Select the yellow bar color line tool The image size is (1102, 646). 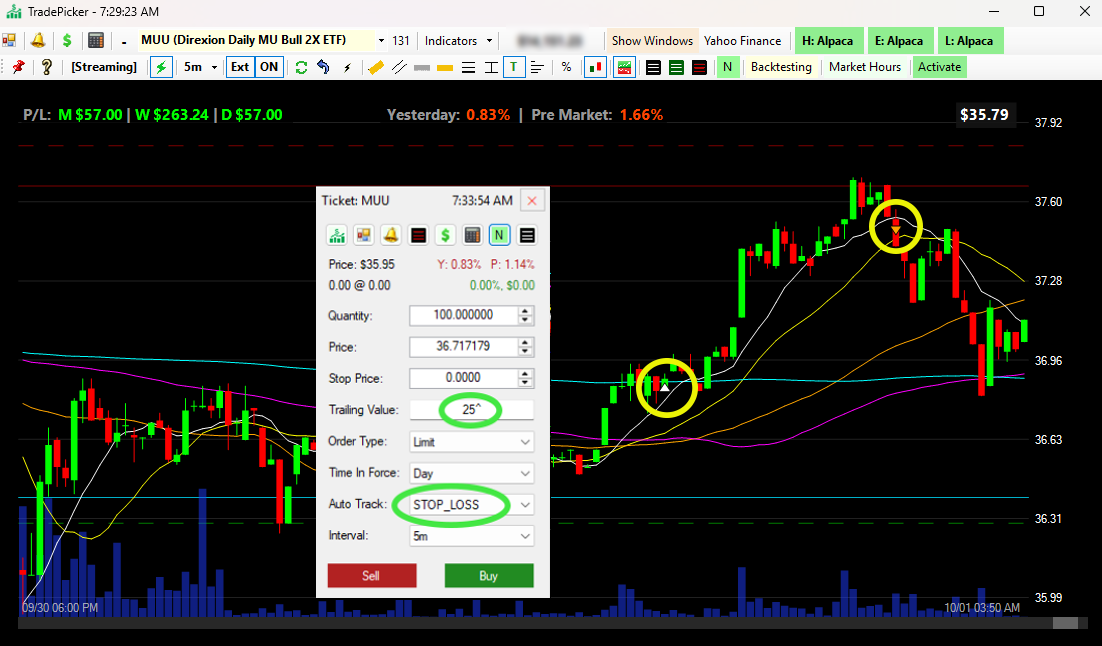(x=445, y=67)
